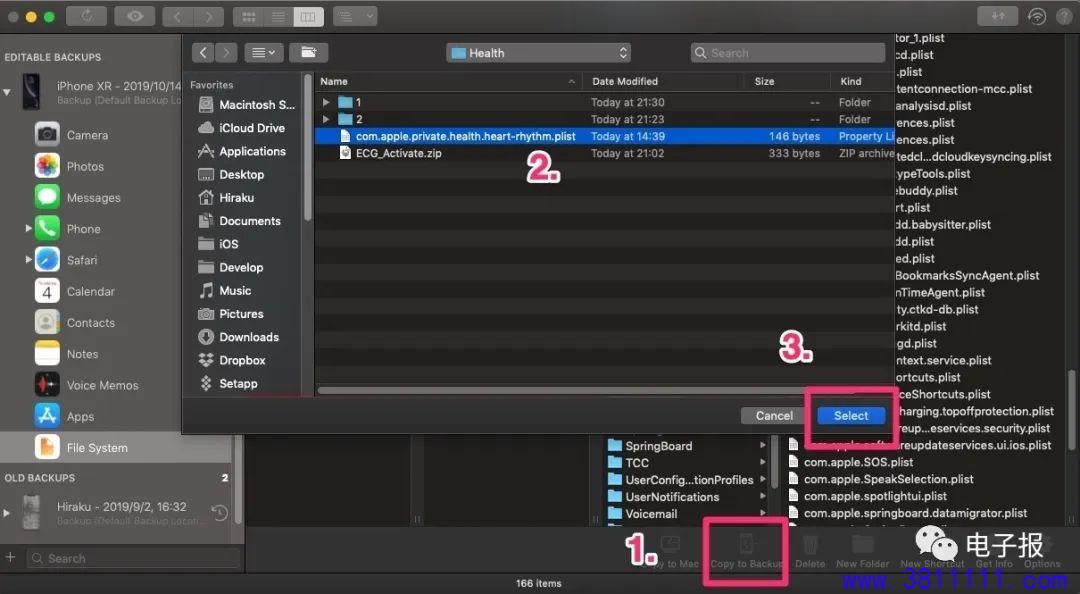Screen dimensions: 1080x594
Task: Click the iMazing sidebar Search field
Action: pos(134,558)
